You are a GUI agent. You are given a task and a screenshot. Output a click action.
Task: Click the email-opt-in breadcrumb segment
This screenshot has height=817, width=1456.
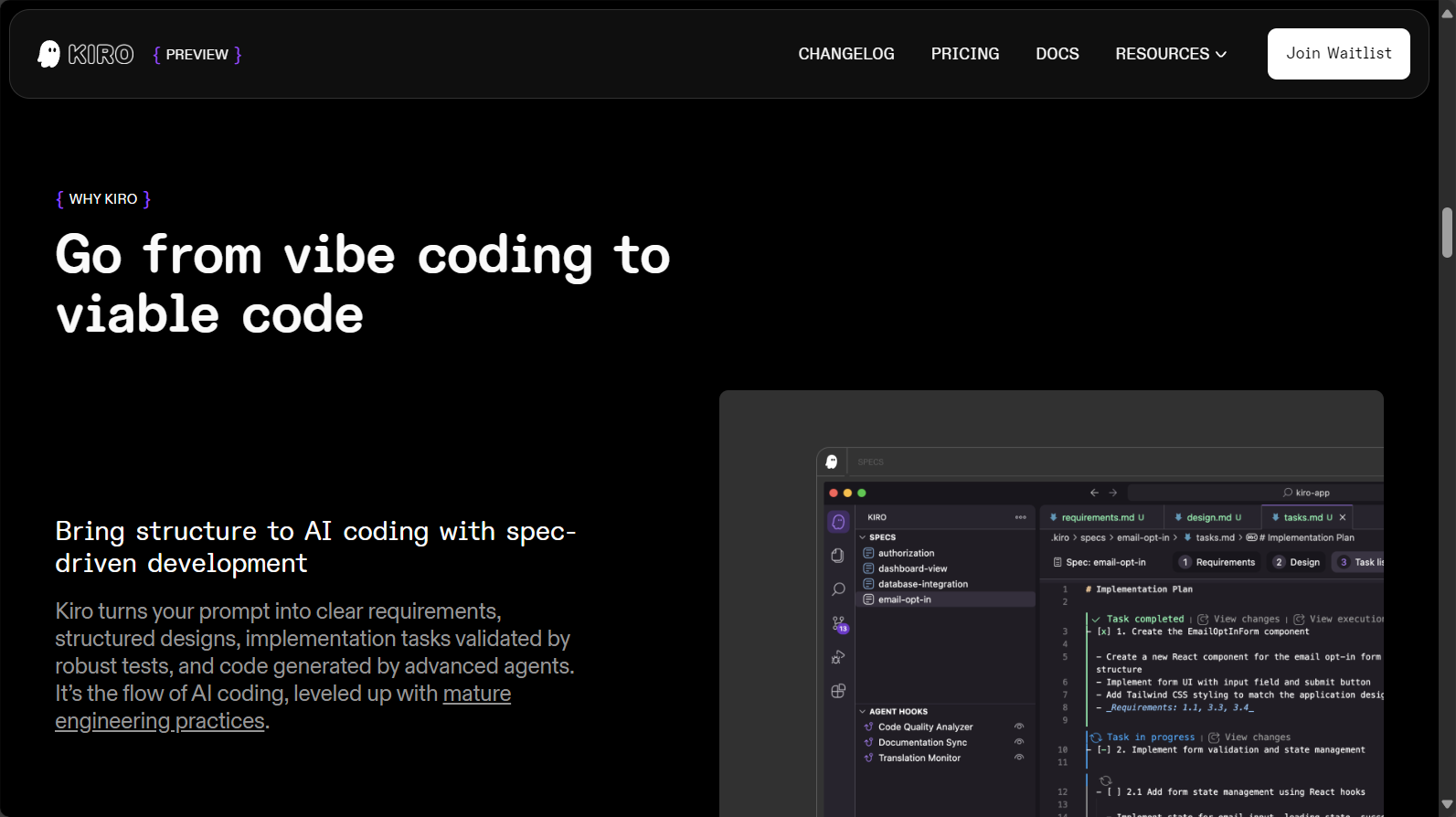(1142, 537)
